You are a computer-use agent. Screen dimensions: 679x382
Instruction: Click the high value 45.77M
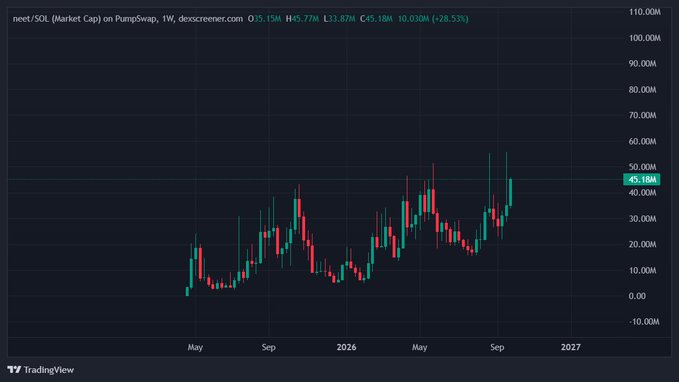(305, 19)
